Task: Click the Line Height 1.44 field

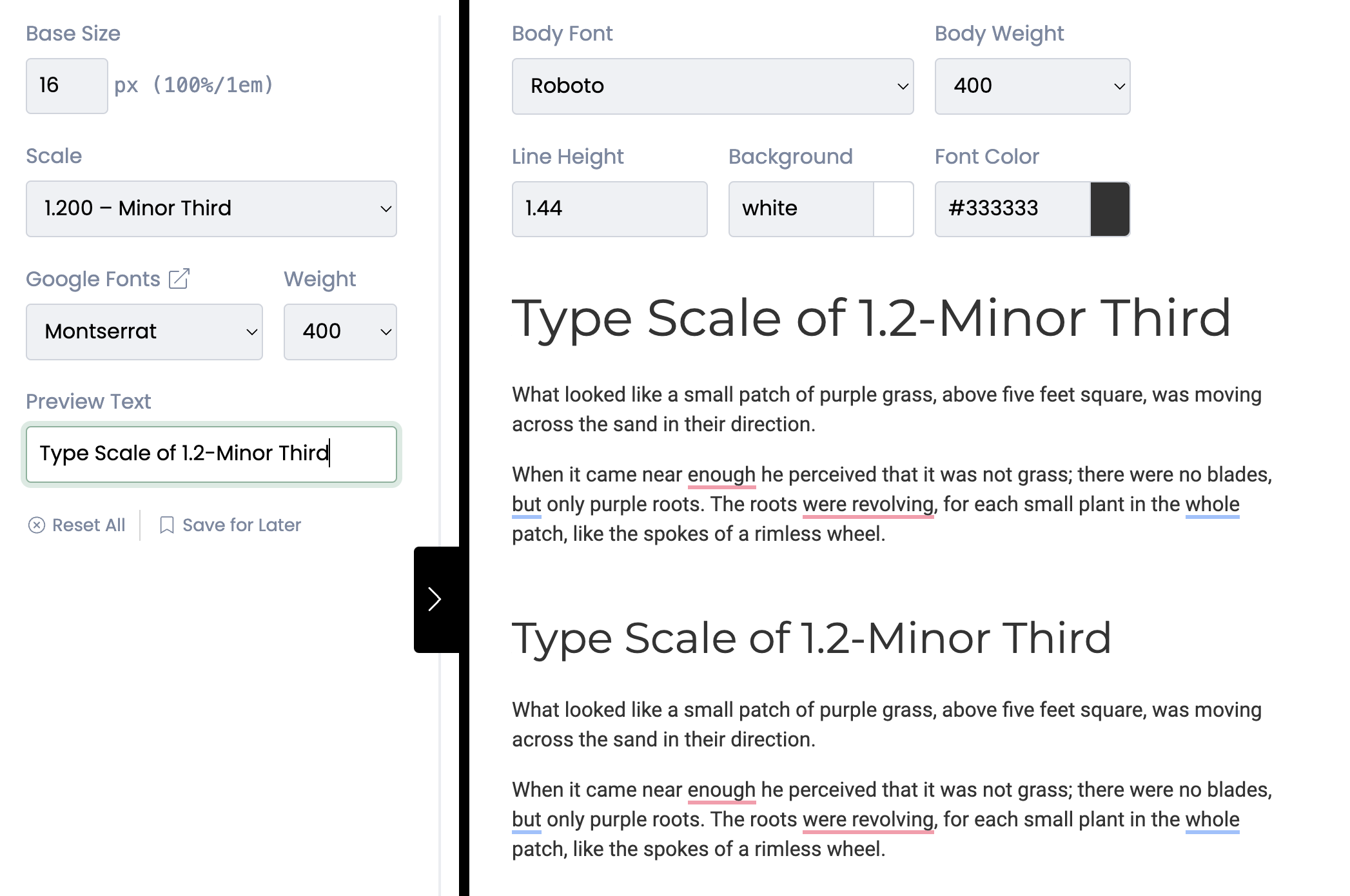Action: (x=610, y=209)
